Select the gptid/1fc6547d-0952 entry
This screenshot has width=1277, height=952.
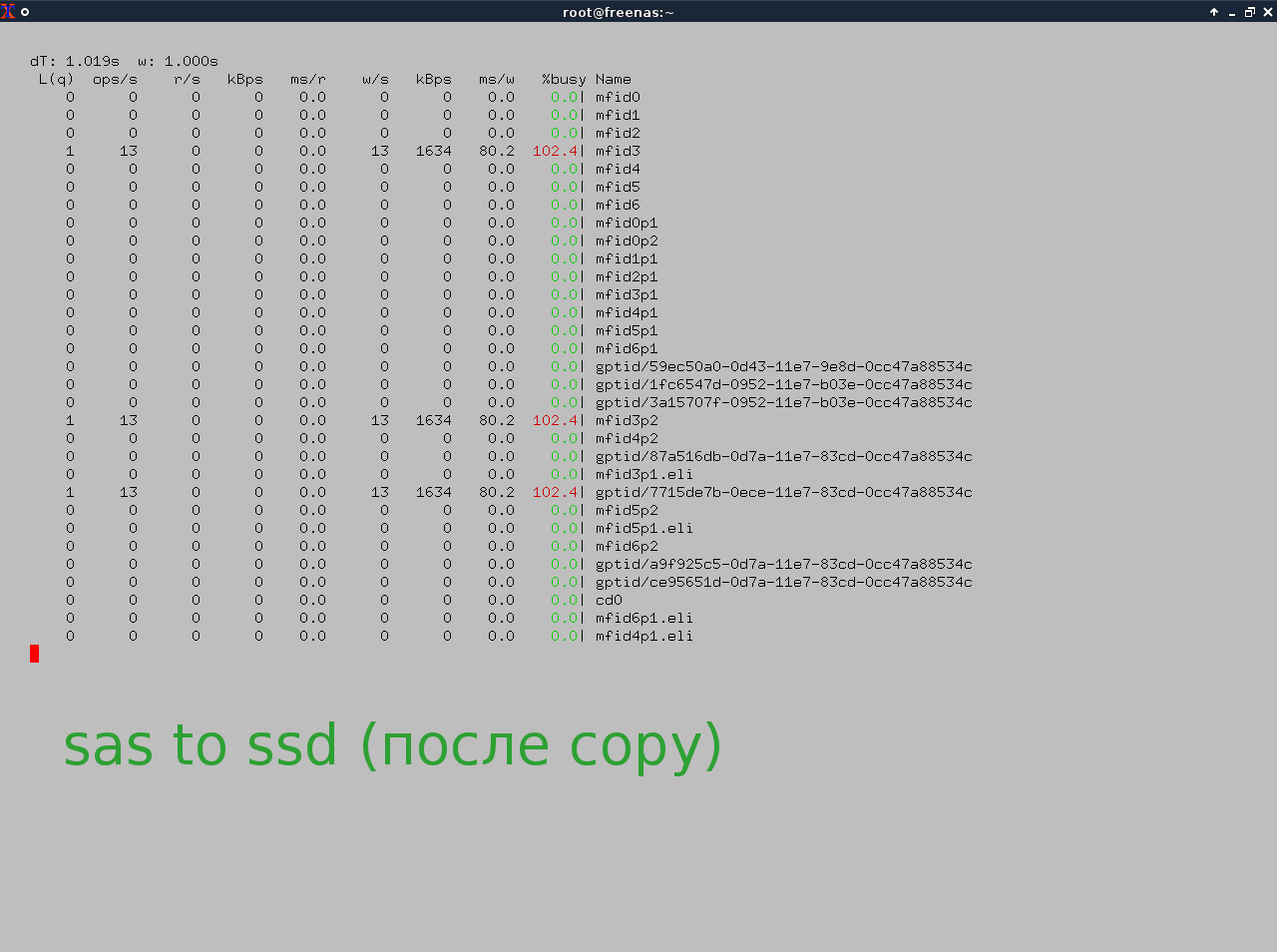pos(784,384)
